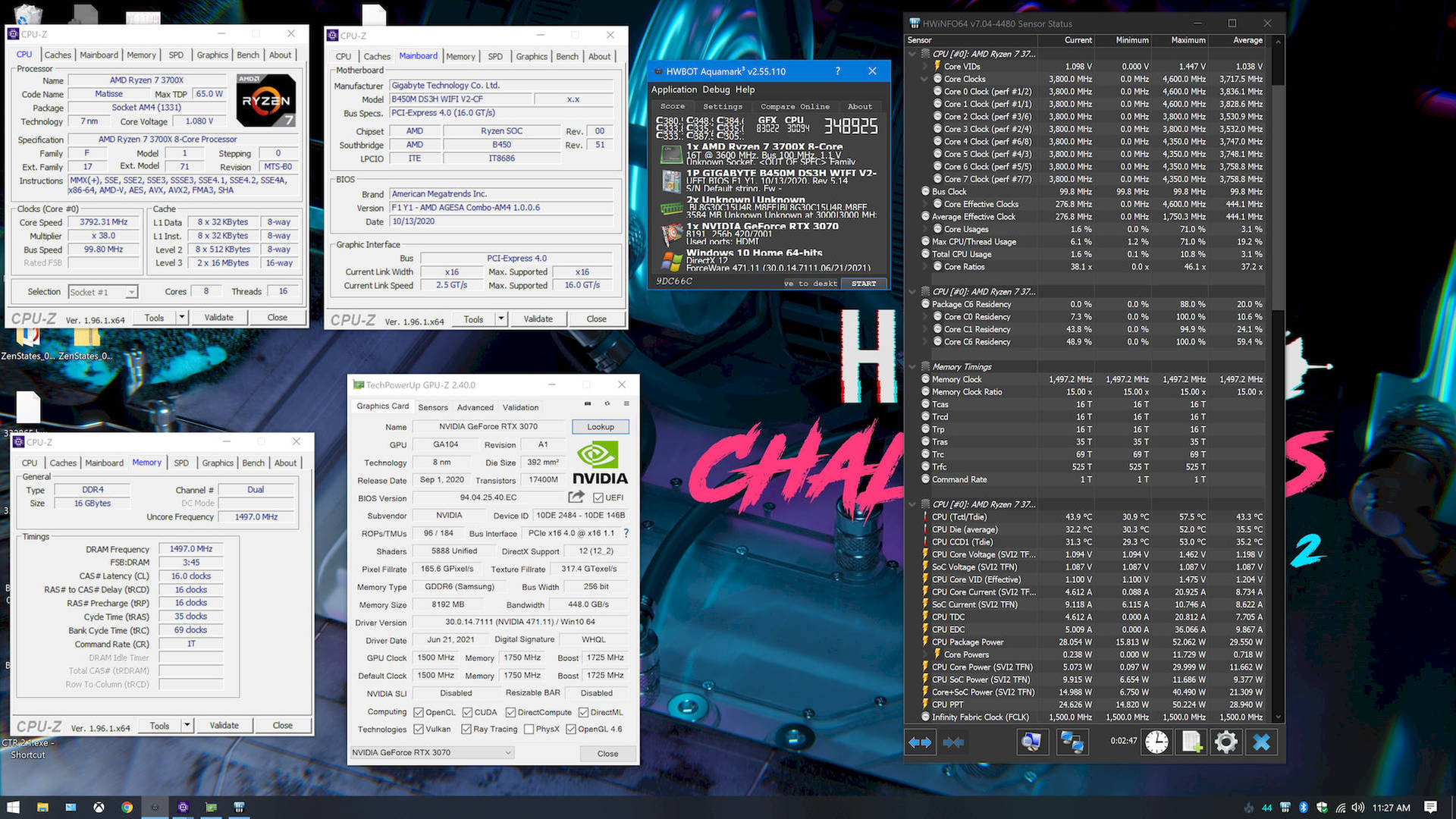Open the Bench tab in the CPU-Z CPU window
The image size is (1456, 819).
(248, 55)
